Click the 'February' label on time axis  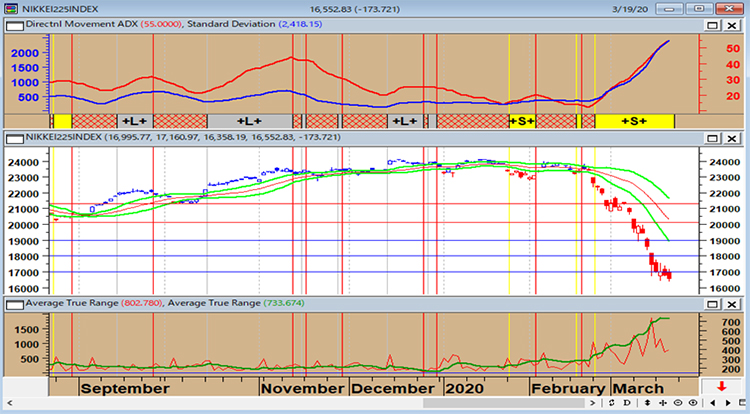pos(567,388)
